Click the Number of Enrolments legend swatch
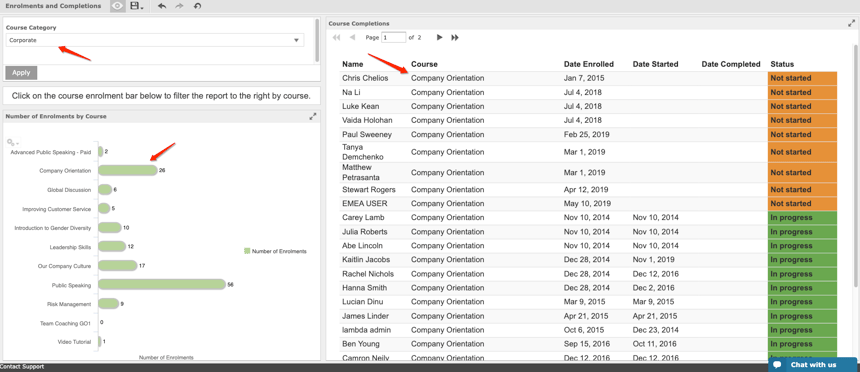The width and height of the screenshot is (860, 372). click(x=247, y=251)
